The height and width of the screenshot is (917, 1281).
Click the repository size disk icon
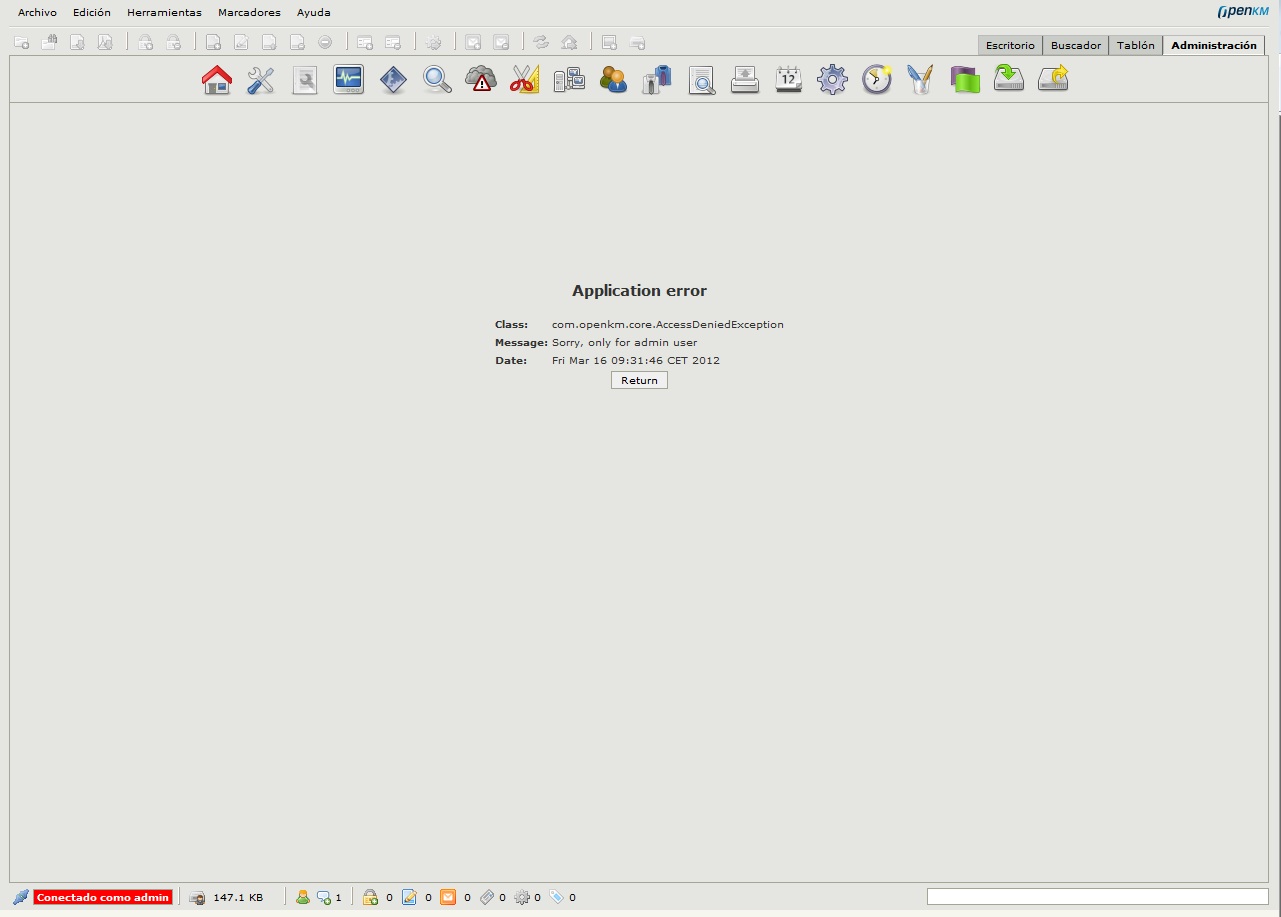(x=197, y=898)
